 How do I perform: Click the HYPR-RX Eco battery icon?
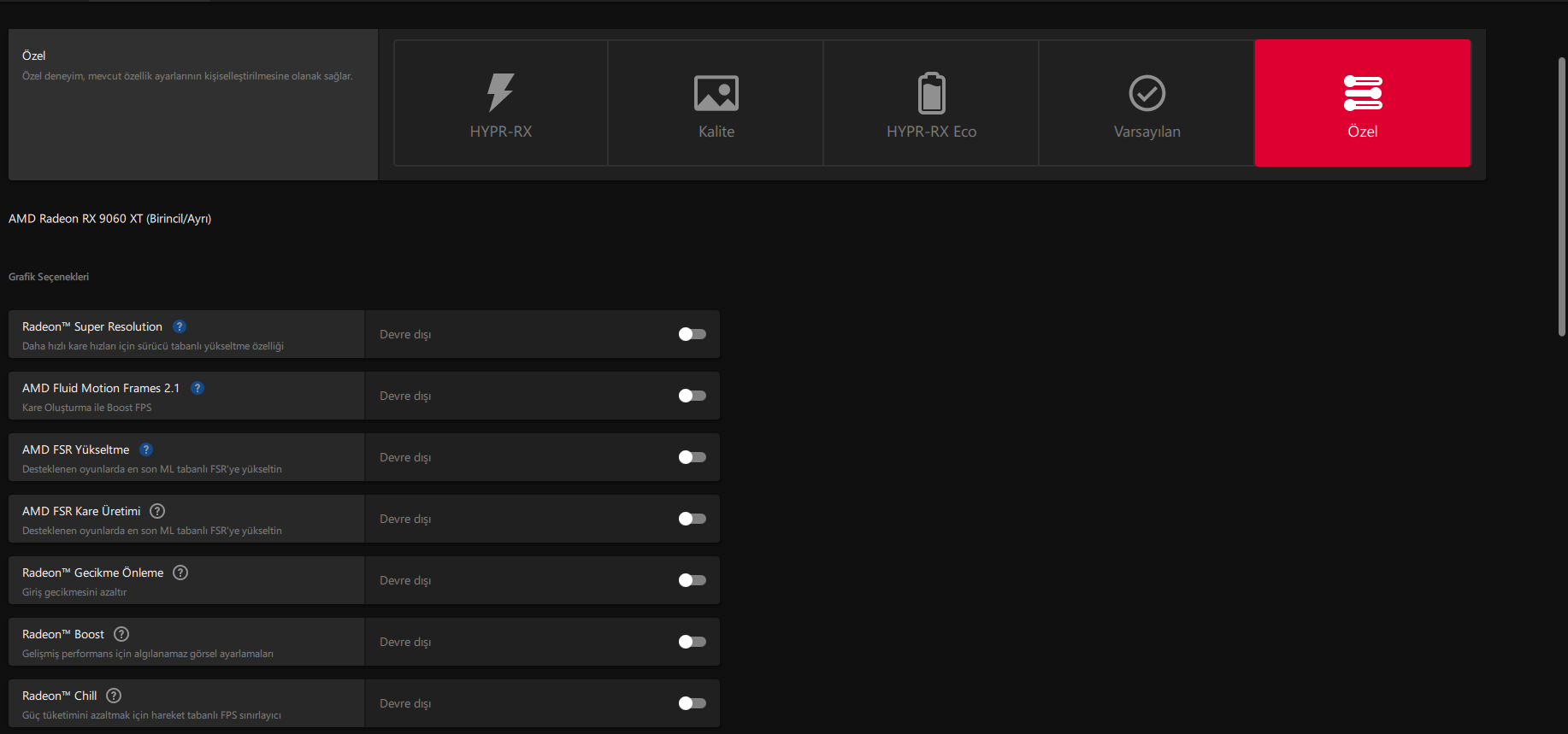[932, 93]
